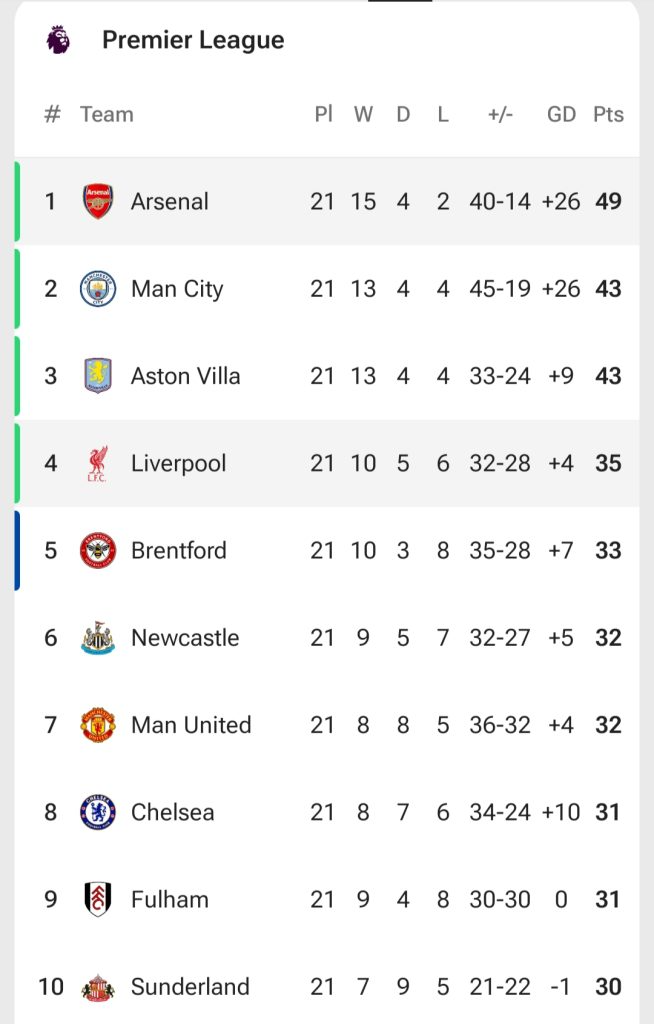Click Arsenal's 49 points value
Image resolution: width=654 pixels, height=1024 pixels.
tap(608, 201)
